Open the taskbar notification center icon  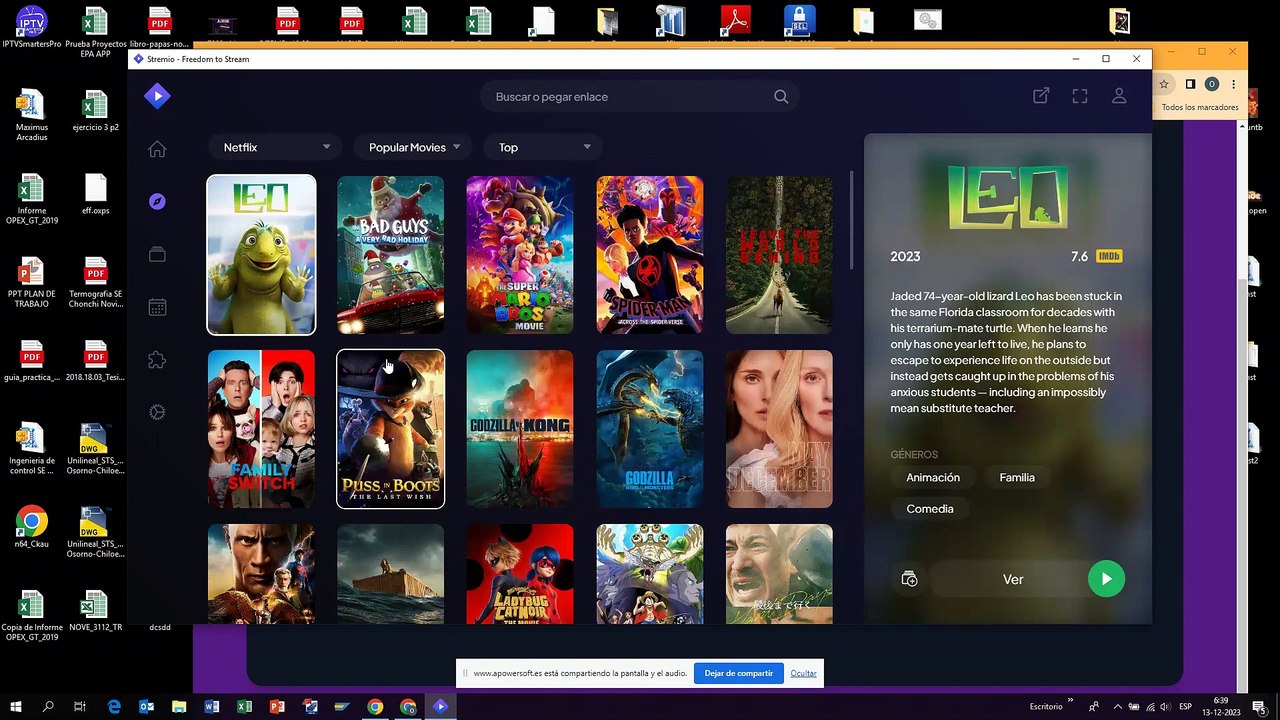(1260, 706)
